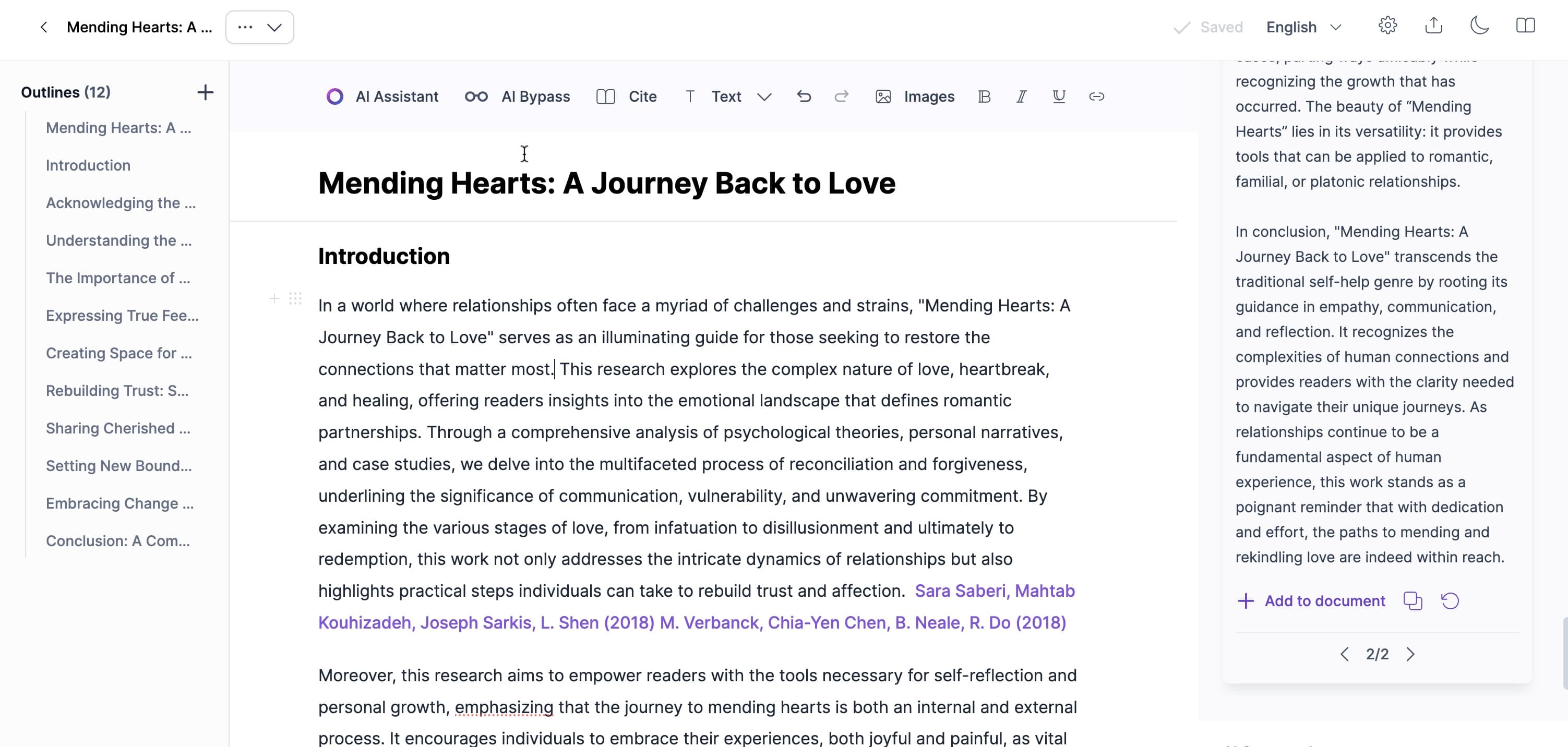
Task: Toggle bold formatting in toolbar
Action: (984, 96)
